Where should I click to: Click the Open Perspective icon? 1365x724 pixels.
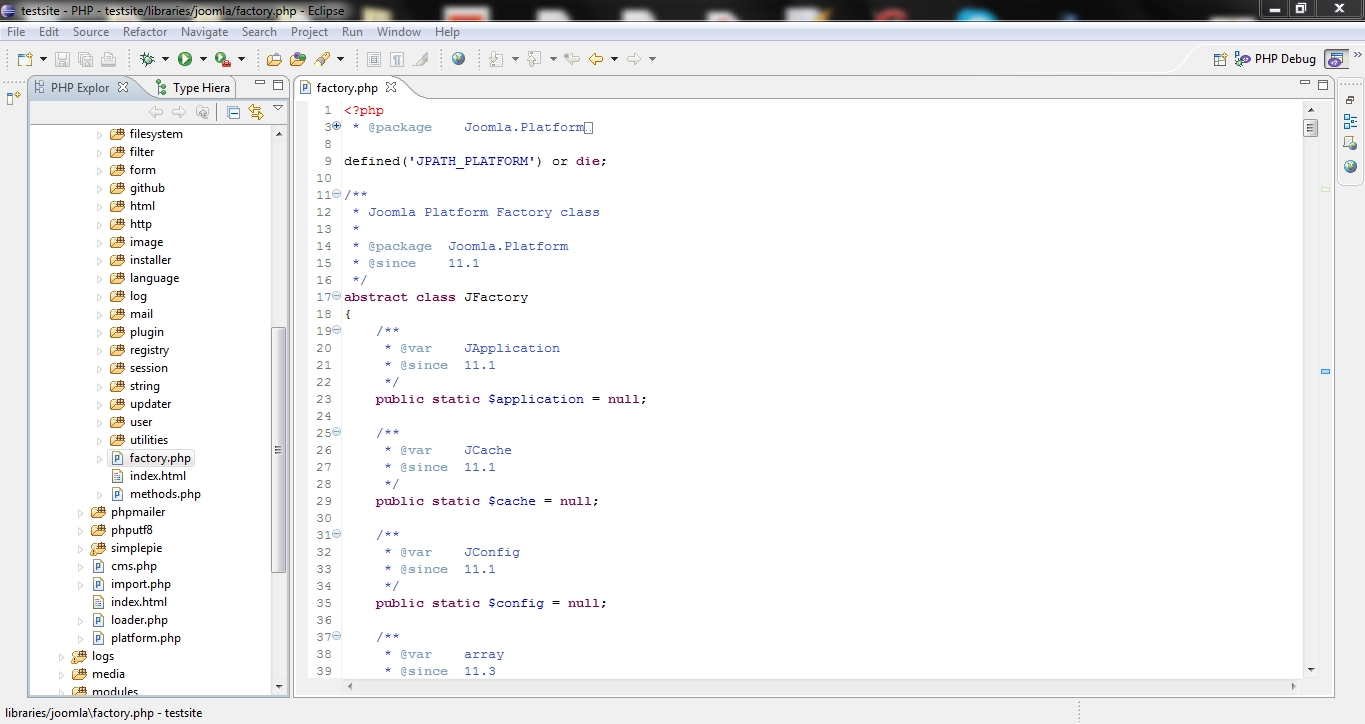[1220, 59]
